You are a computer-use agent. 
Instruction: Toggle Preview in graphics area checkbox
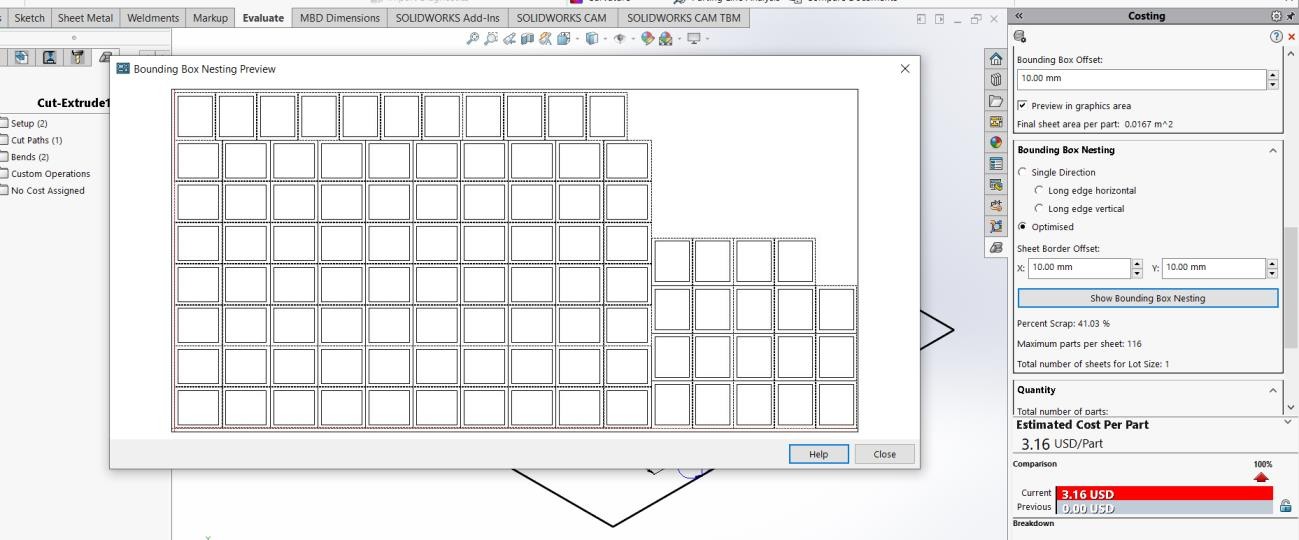coord(1022,105)
